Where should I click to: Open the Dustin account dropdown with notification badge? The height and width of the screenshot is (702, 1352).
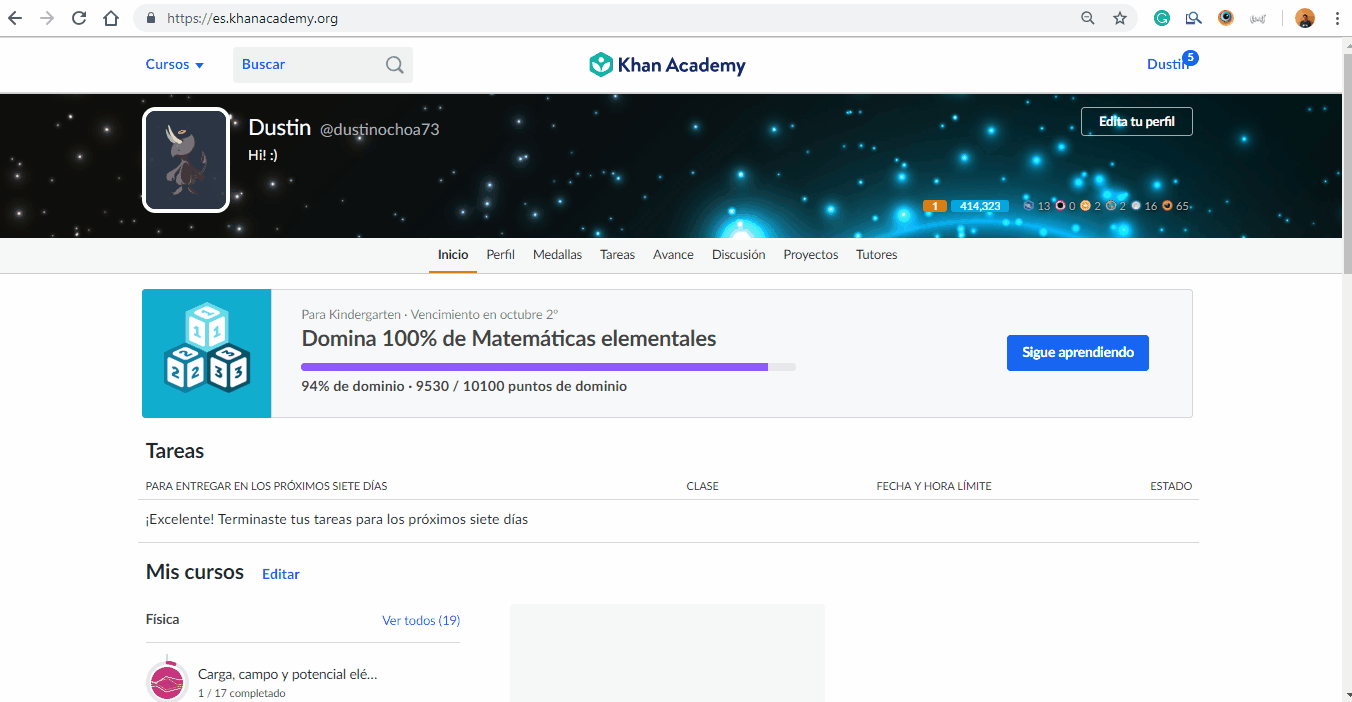point(1170,64)
